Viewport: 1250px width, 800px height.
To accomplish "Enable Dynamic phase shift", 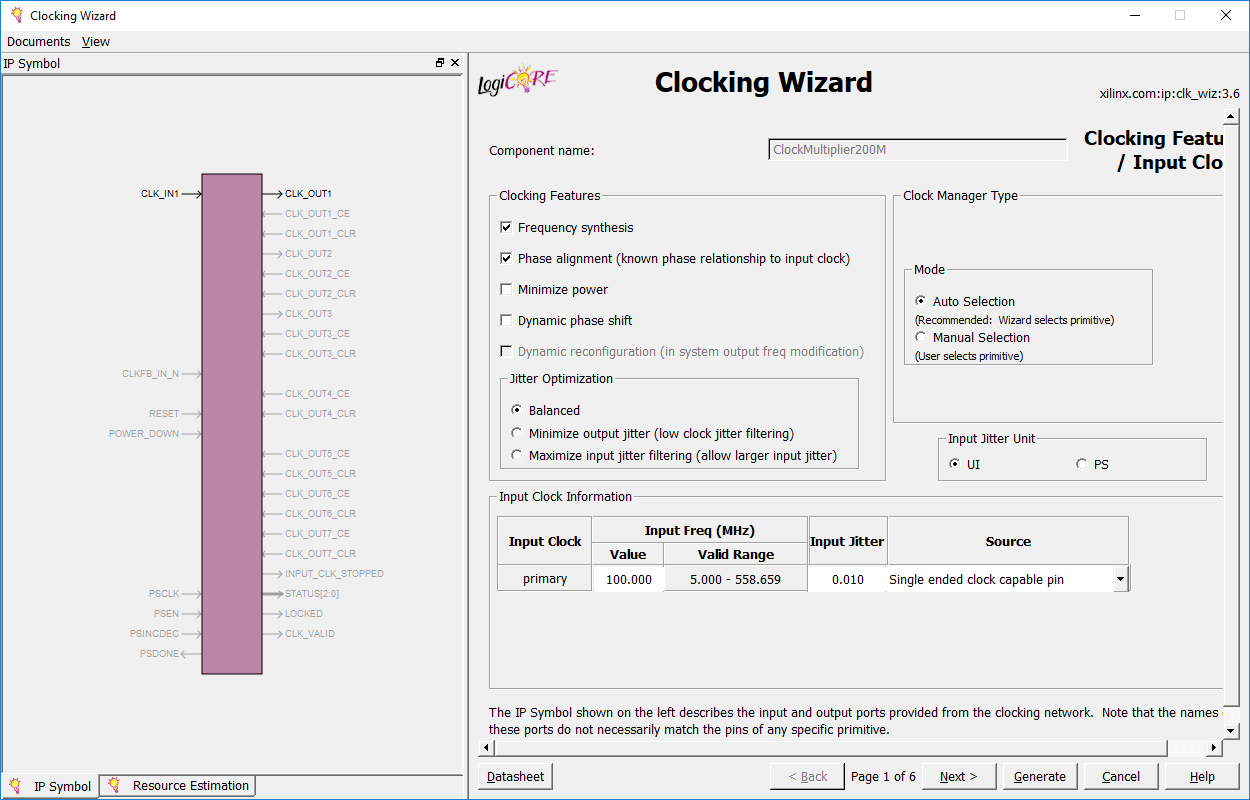I will click(506, 319).
